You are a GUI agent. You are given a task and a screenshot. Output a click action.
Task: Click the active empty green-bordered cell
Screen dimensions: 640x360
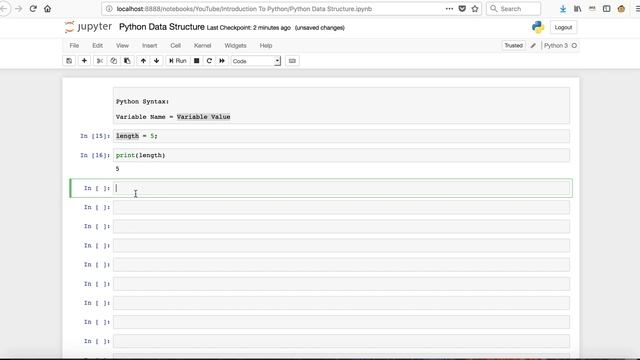[x=341, y=188]
